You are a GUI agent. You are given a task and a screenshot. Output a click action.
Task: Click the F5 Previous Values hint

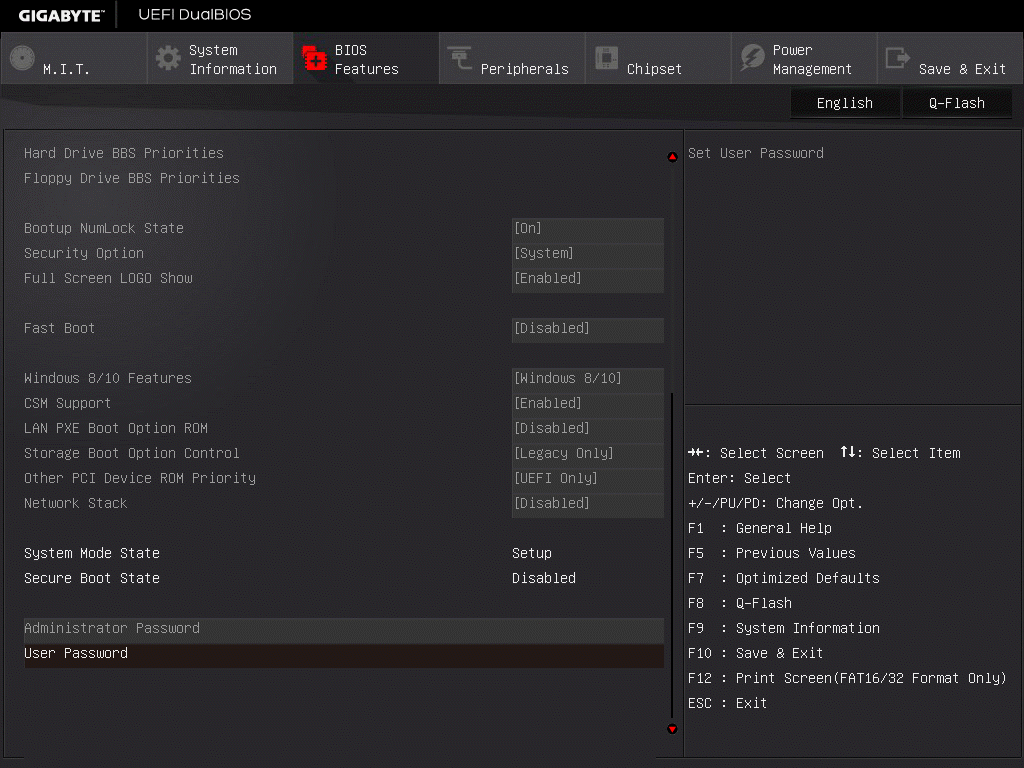coord(772,553)
